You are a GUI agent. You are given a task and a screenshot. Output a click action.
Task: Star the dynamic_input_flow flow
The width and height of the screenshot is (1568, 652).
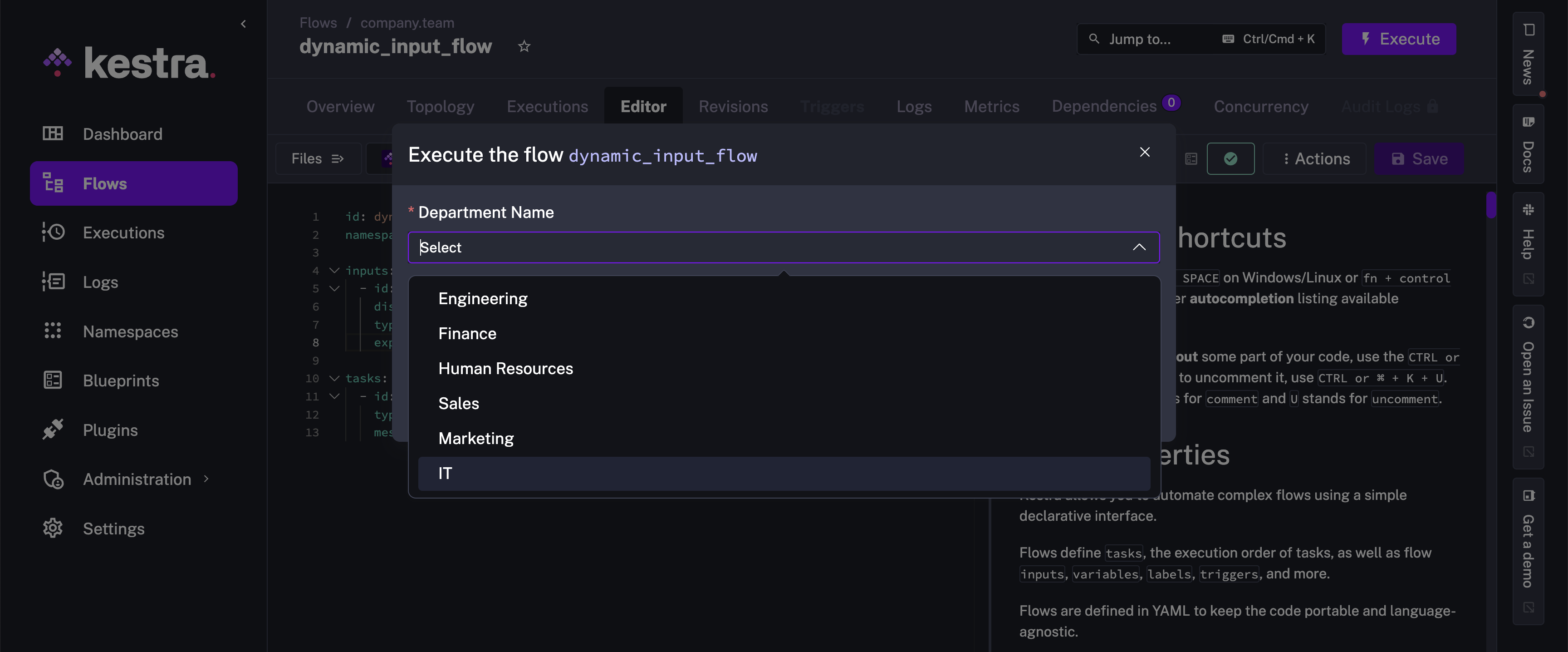click(x=524, y=46)
